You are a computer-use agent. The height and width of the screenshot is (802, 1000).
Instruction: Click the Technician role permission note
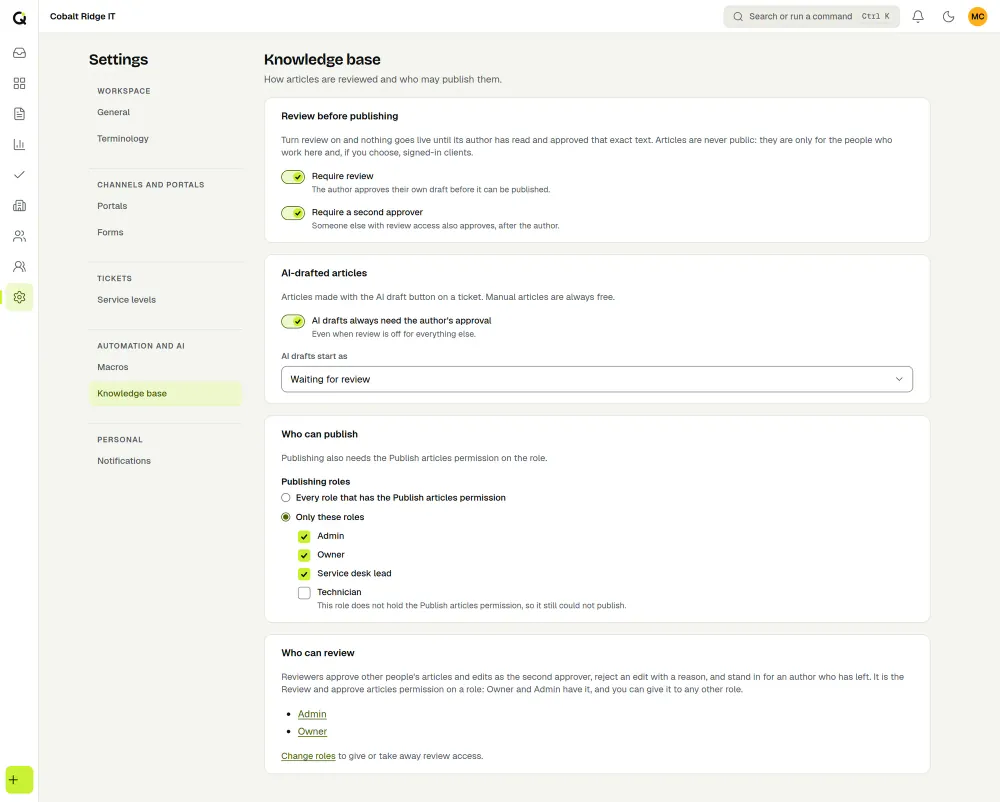472,606
